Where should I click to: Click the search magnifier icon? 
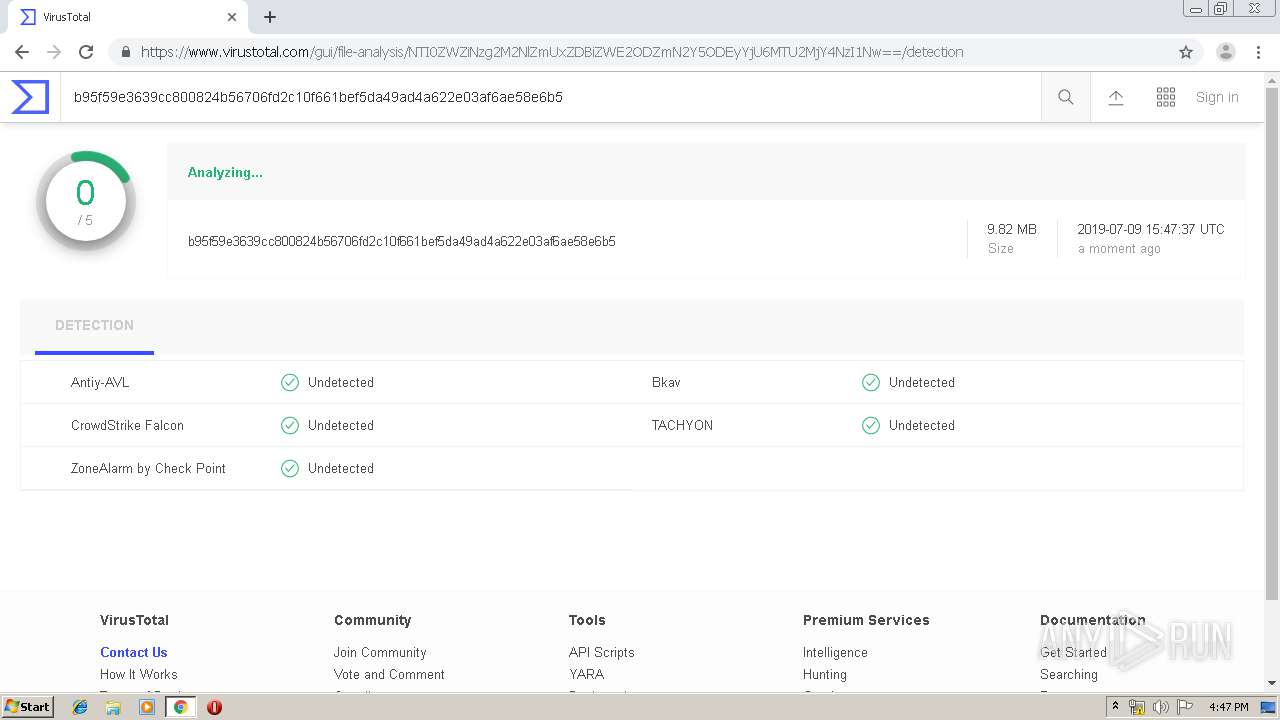pos(1066,97)
